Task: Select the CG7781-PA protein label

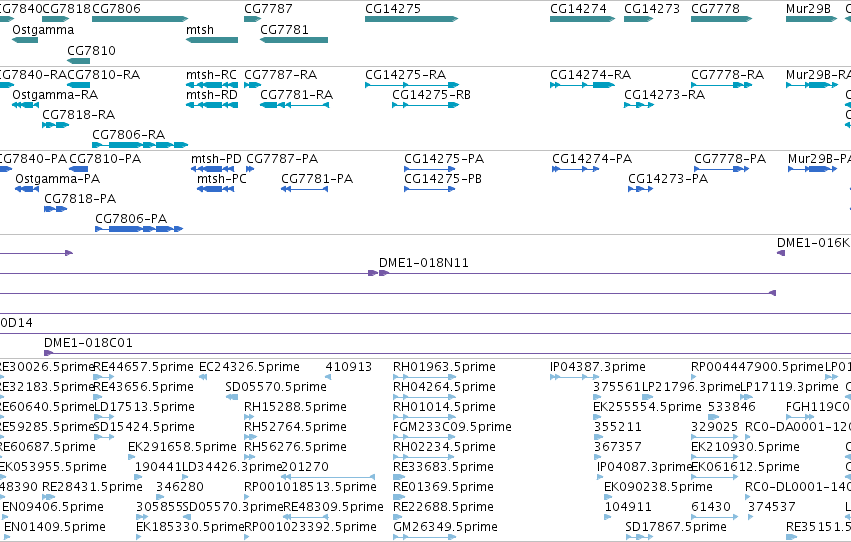Action: (317, 179)
